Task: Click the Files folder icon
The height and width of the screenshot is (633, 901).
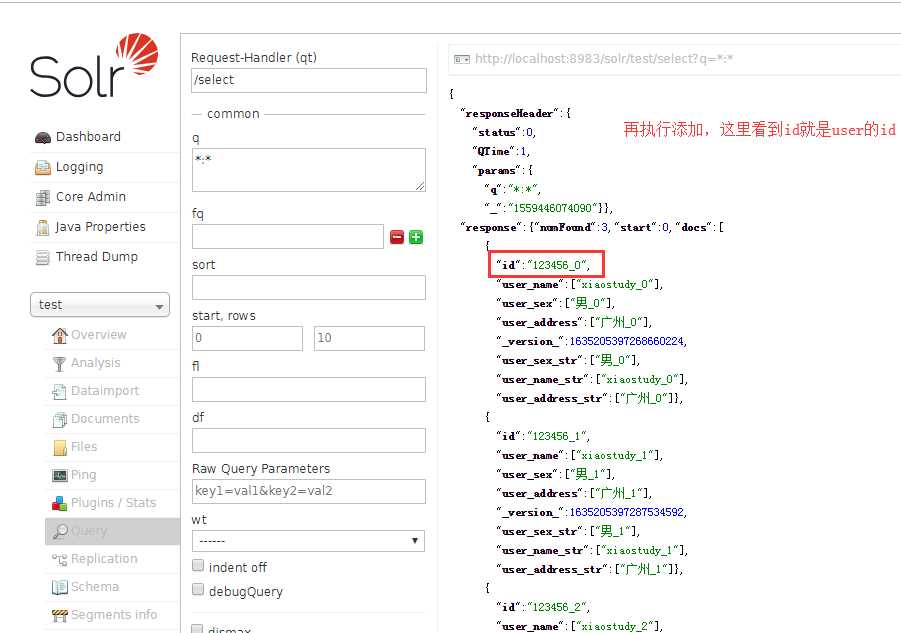Action: (60, 447)
